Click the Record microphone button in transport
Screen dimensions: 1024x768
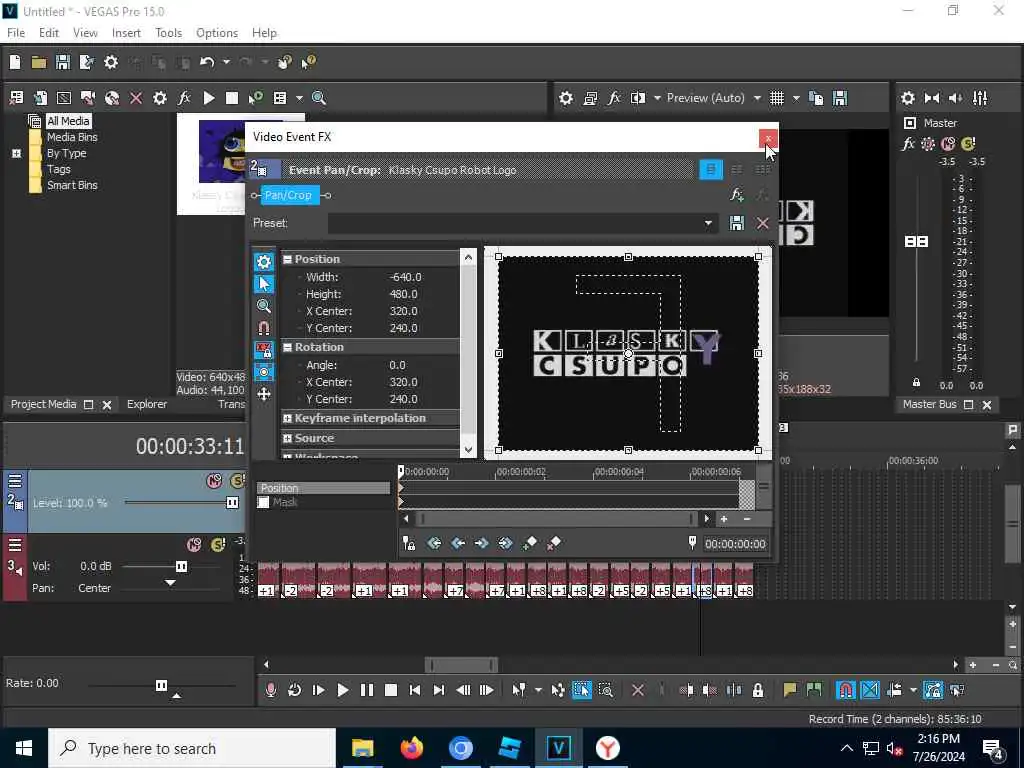pos(271,690)
